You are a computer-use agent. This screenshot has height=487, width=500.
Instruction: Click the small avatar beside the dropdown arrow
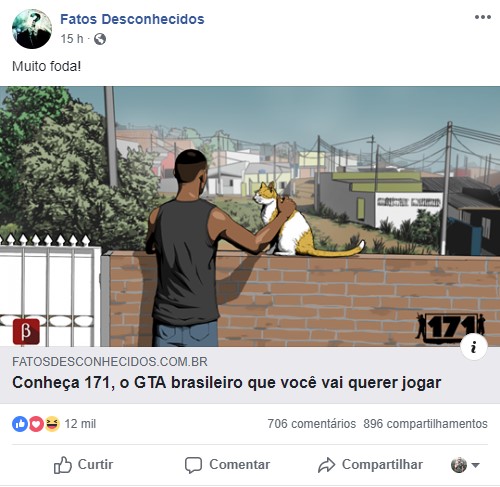coord(459,465)
